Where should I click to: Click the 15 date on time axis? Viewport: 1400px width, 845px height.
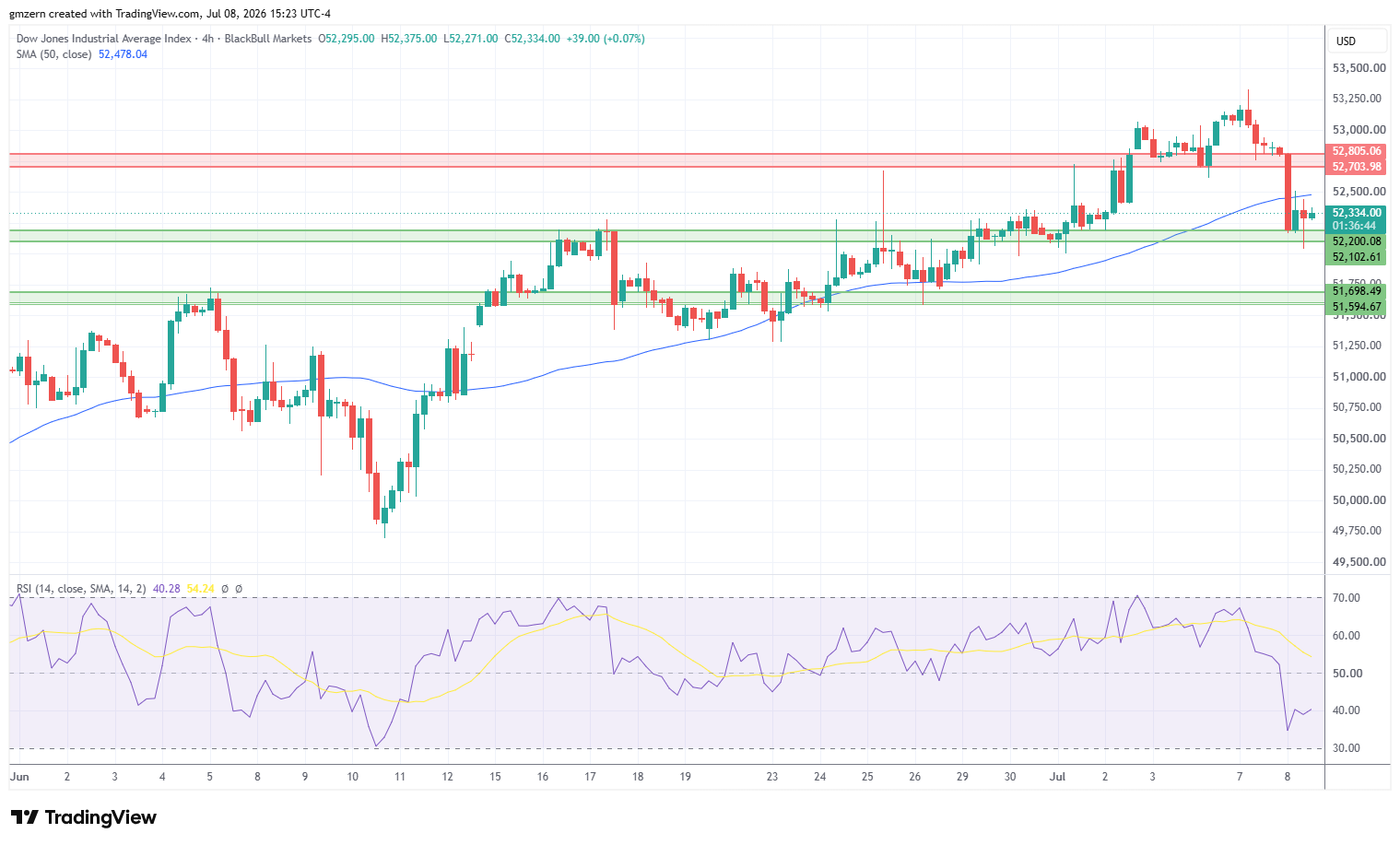[x=495, y=777]
